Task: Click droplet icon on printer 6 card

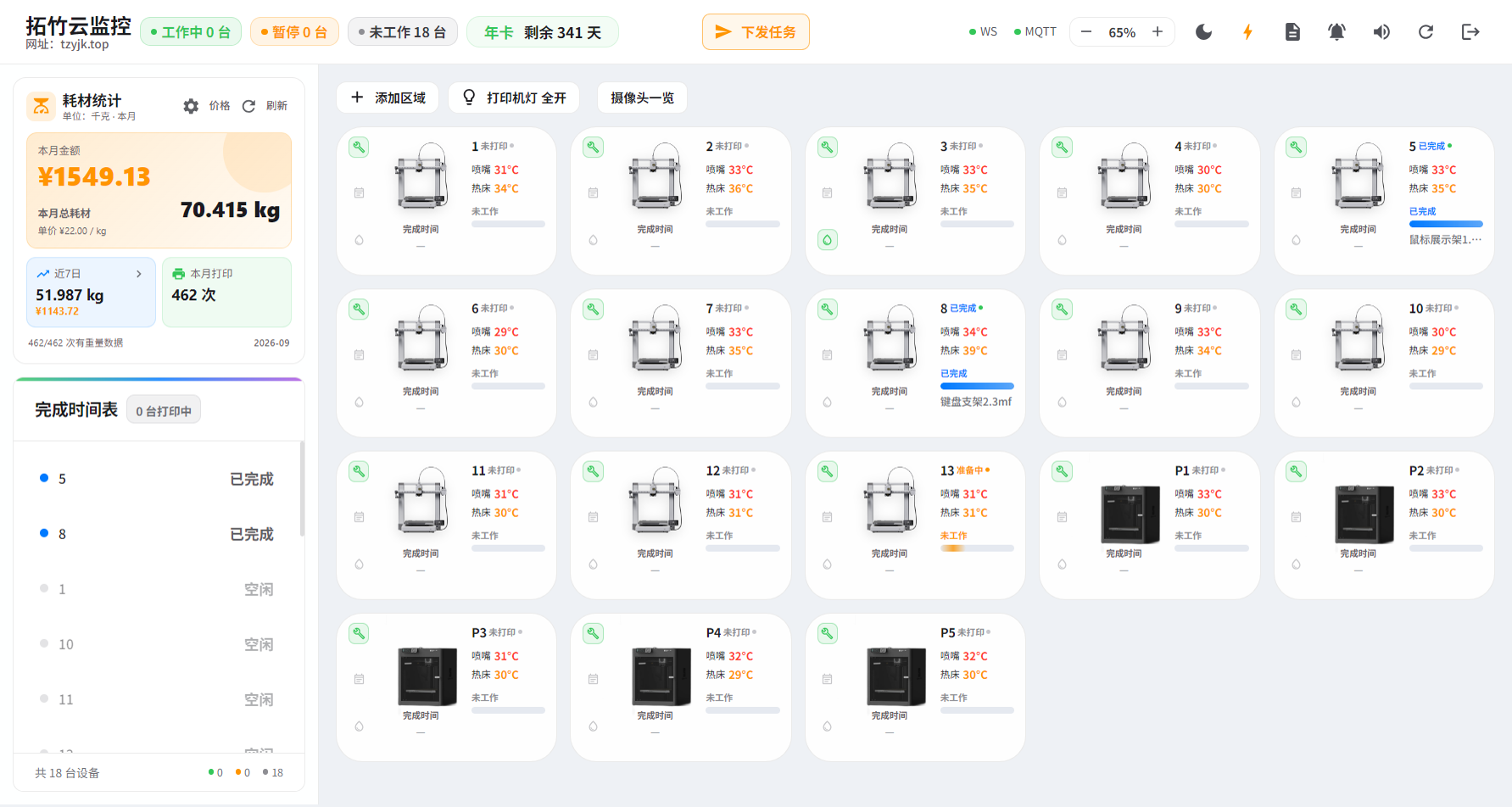Action: (x=359, y=402)
